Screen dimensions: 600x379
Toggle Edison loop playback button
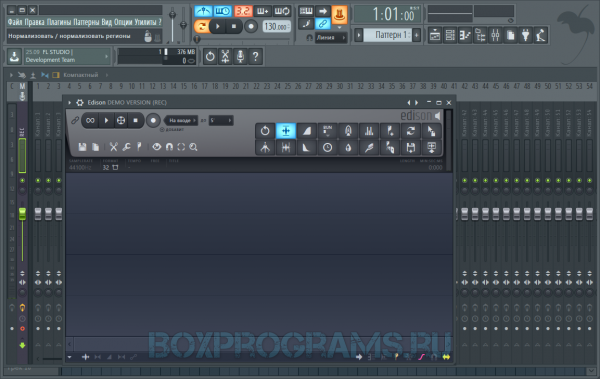90,121
